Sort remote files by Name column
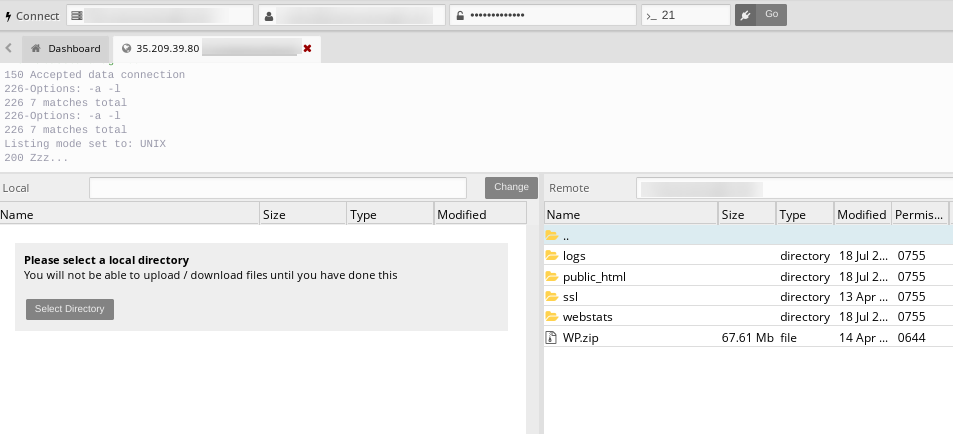This screenshot has width=953, height=434. tap(631, 214)
